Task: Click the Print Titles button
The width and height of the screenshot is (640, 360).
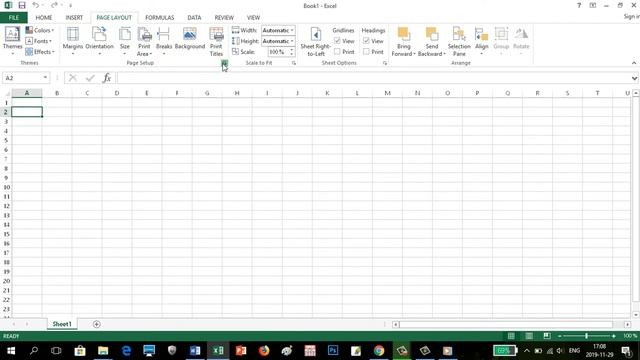Action: coord(216,41)
